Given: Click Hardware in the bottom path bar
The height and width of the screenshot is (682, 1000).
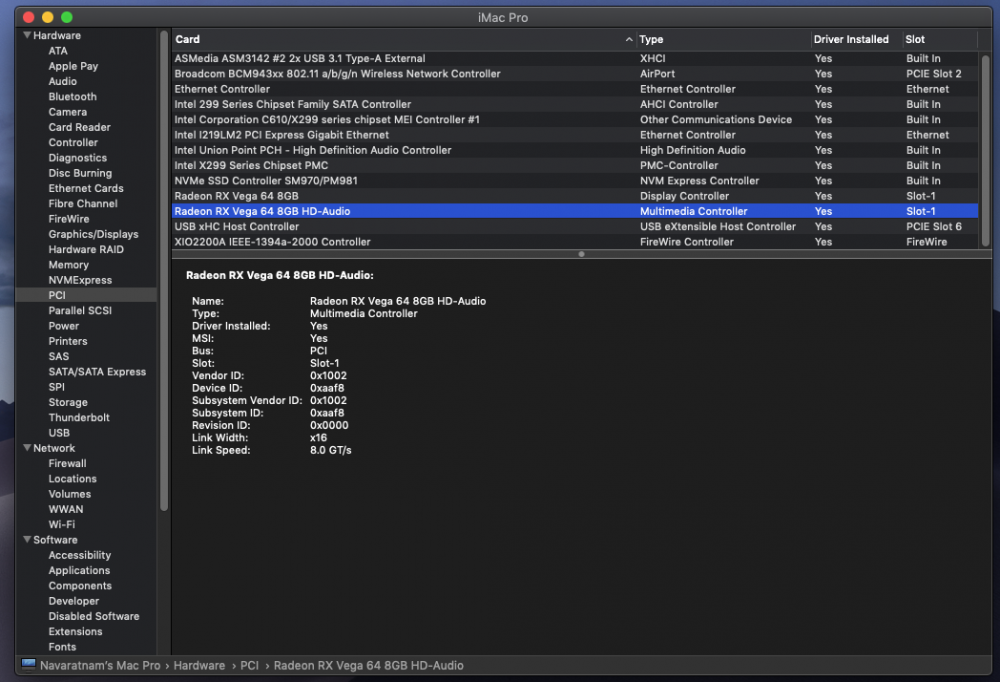Looking at the screenshot, I should pos(199,665).
